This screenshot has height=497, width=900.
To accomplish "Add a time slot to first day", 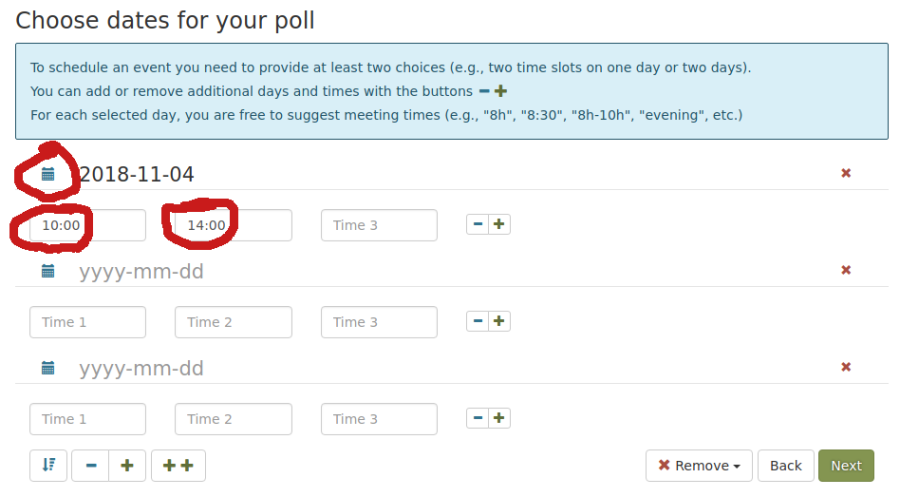I will click(x=499, y=225).
